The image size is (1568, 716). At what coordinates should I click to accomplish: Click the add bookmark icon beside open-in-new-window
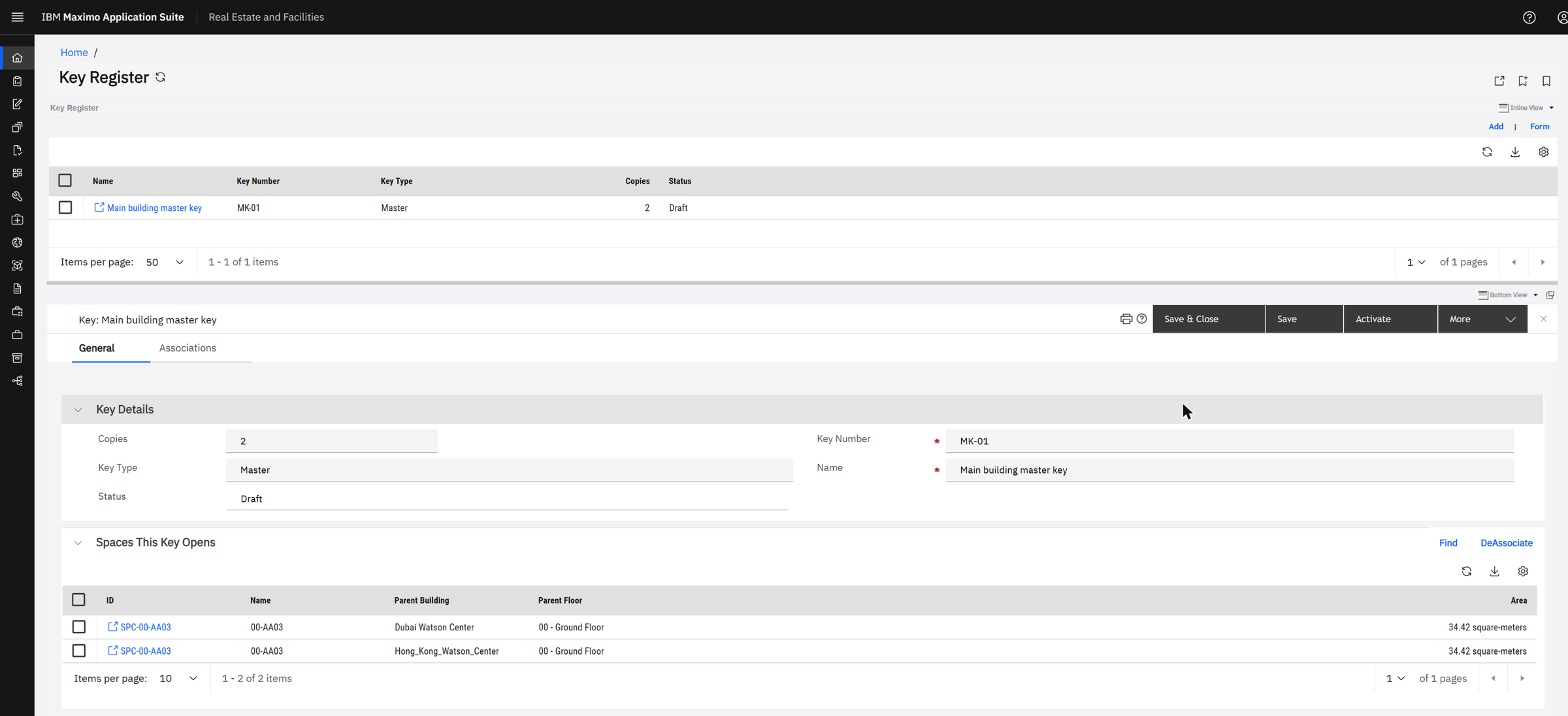click(x=1523, y=81)
